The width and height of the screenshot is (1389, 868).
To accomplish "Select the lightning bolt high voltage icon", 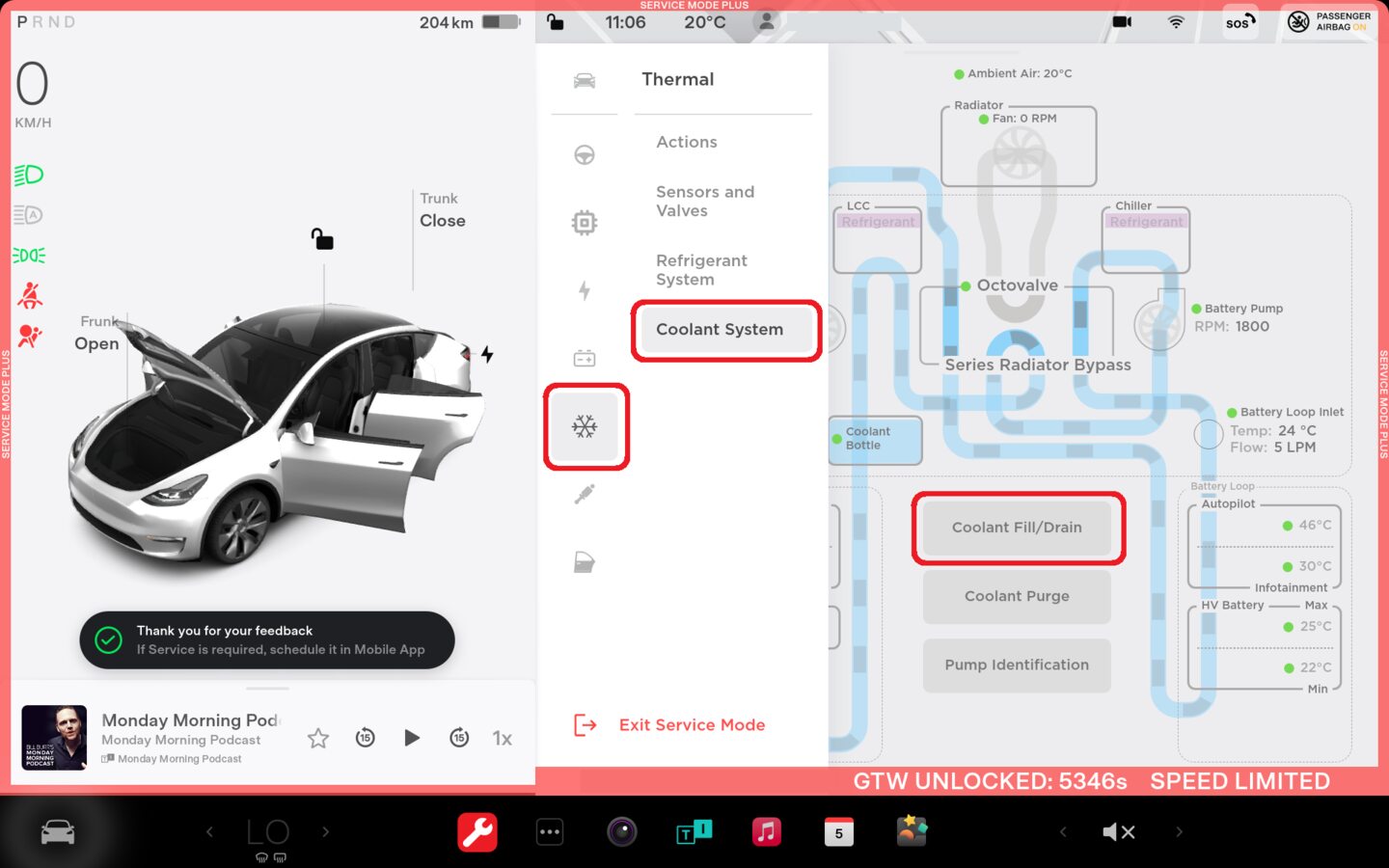I will click(x=585, y=290).
